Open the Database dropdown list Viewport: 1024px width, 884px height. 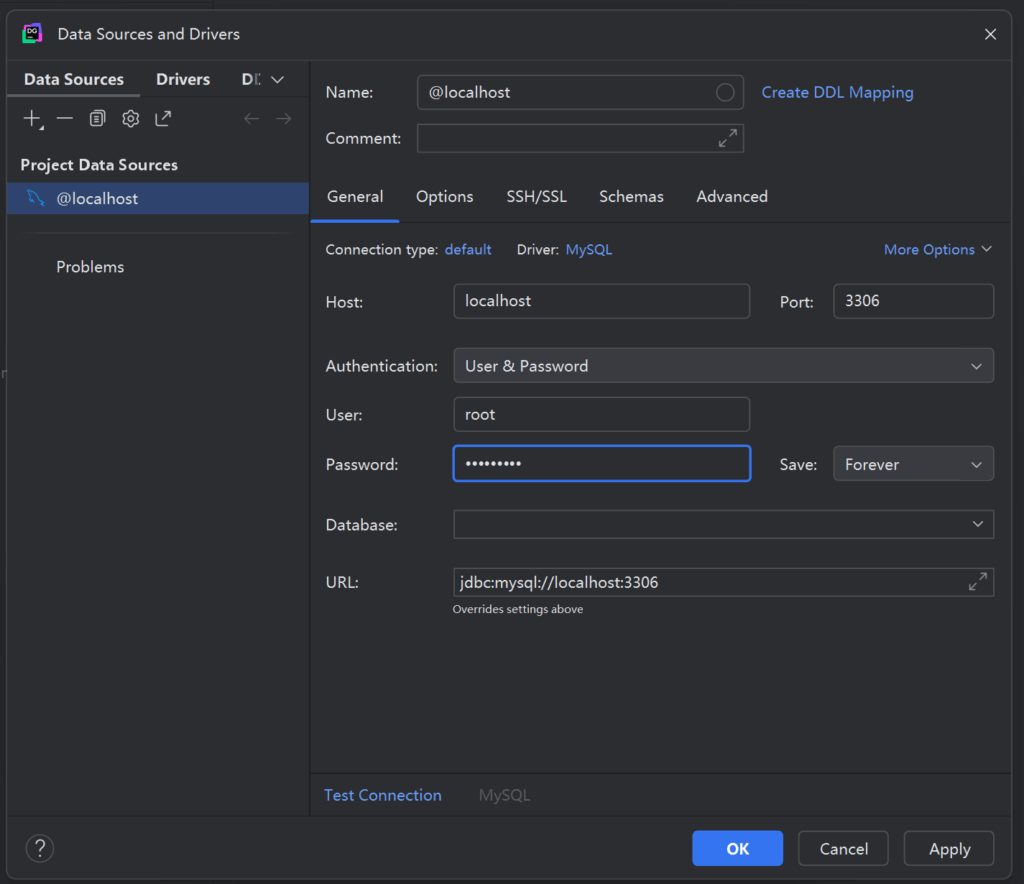(x=723, y=524)
